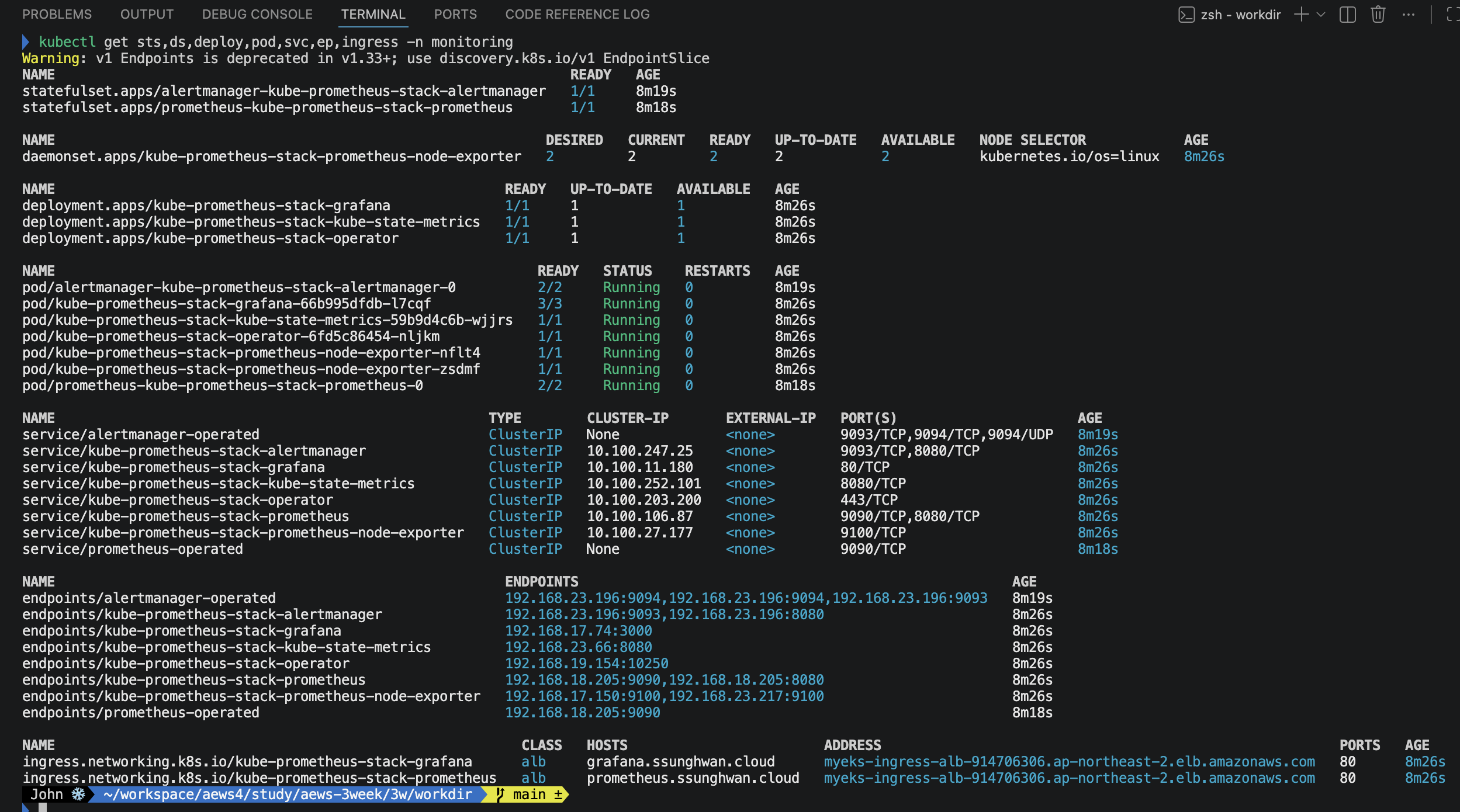
Task: Click the workdir path in the prompt
Action: point(288,794)
